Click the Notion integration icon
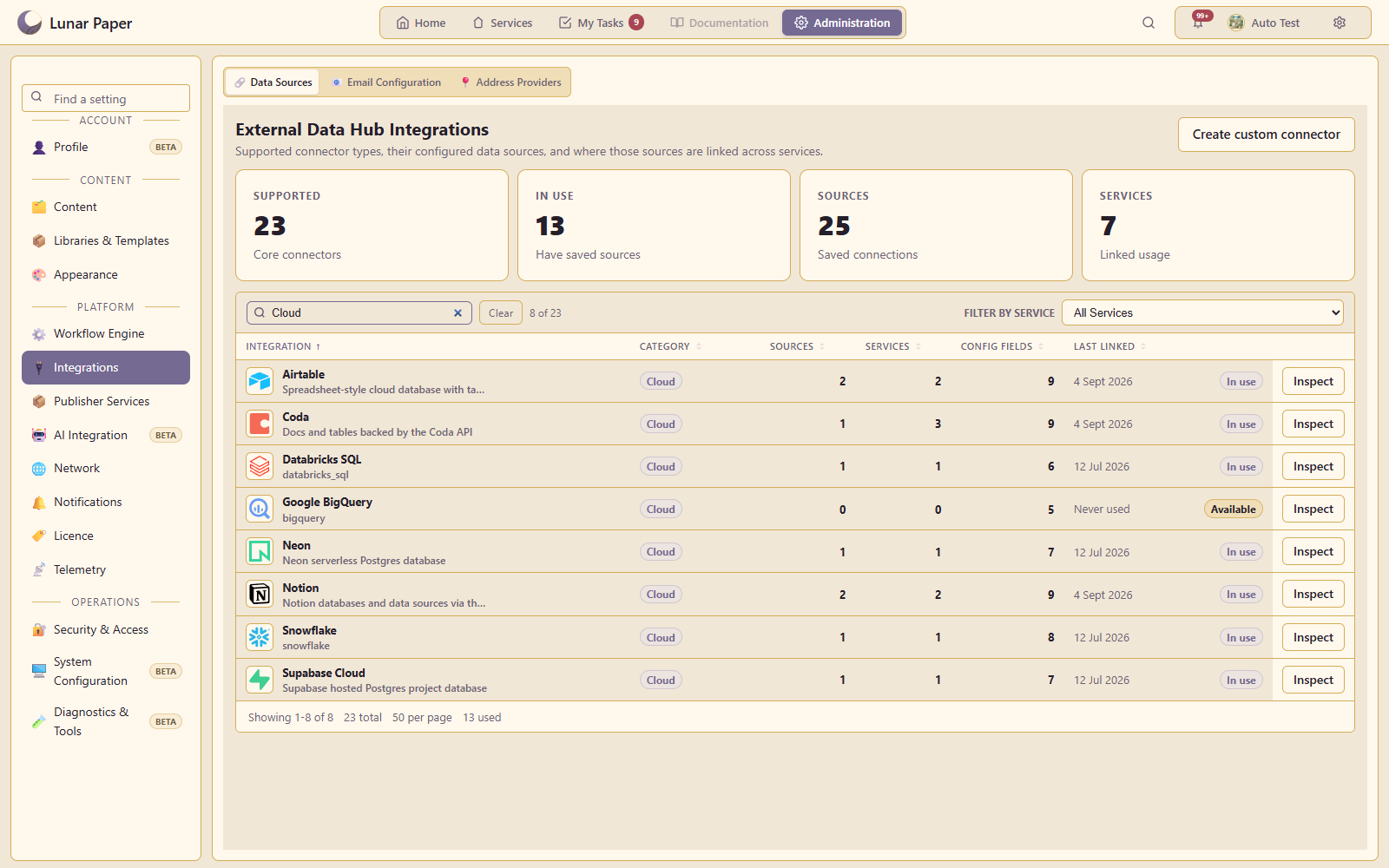This screenshot has height=868, width=1389. coord(260,595)
